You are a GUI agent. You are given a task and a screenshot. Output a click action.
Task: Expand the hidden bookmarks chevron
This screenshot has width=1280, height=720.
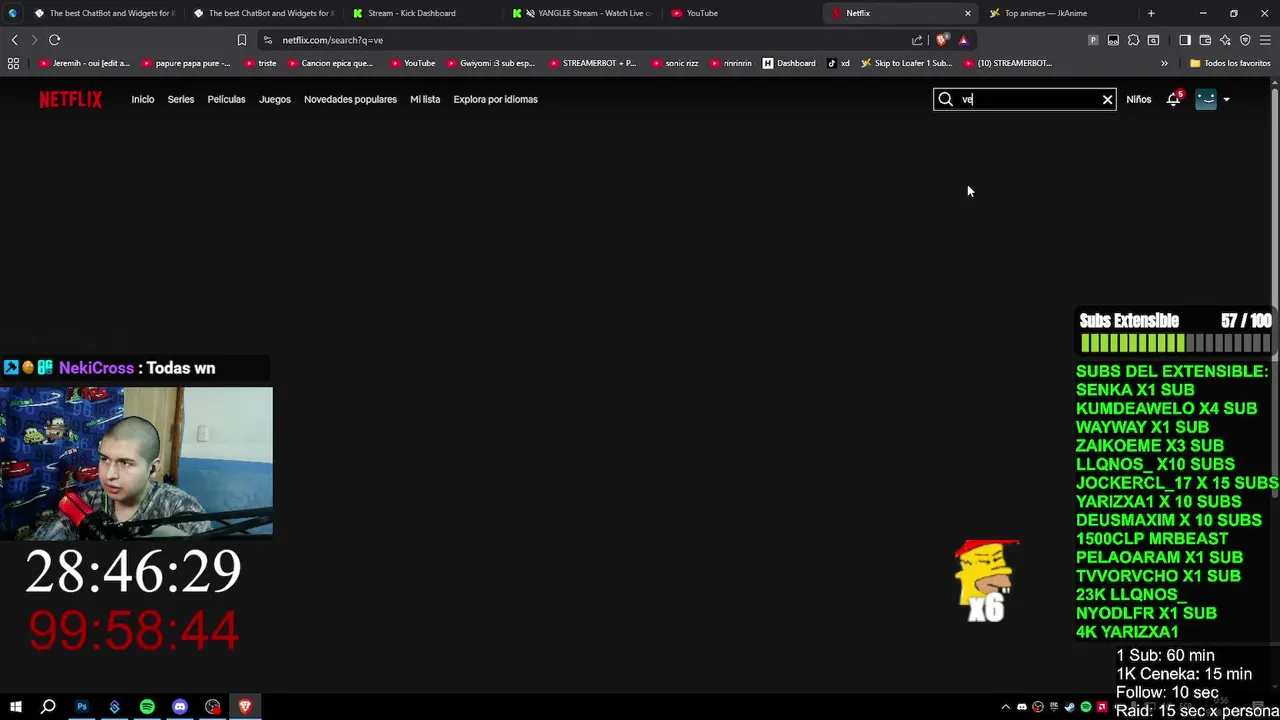[1164, 63]
